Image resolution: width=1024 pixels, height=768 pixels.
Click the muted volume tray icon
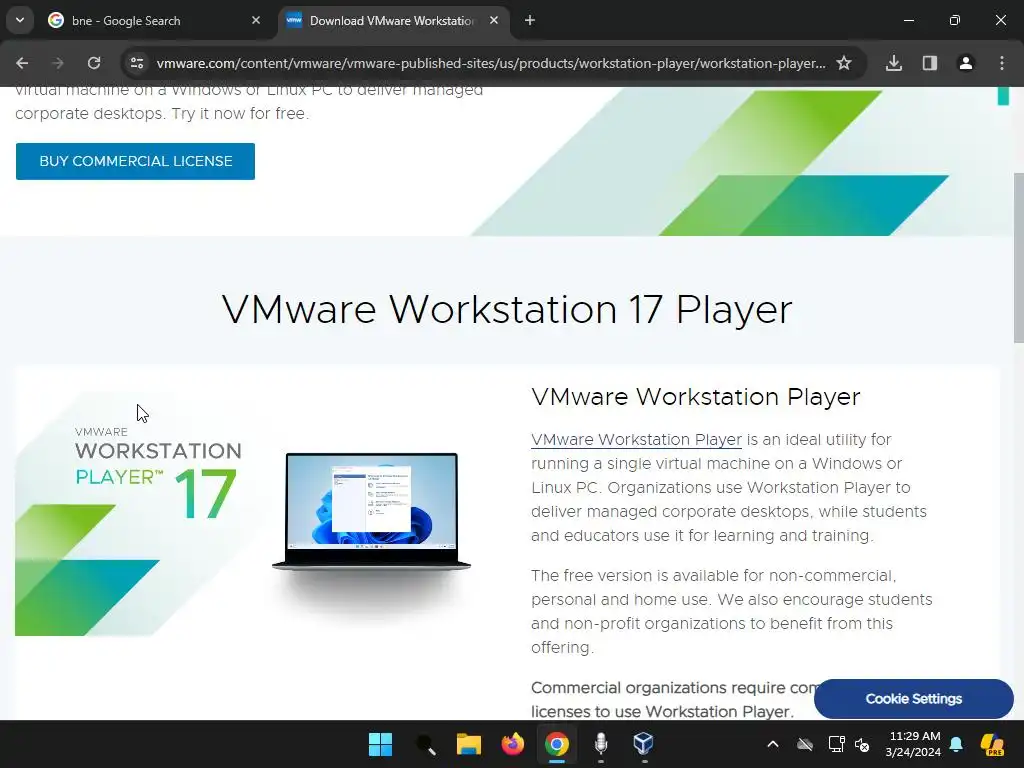tap(862, 744)
